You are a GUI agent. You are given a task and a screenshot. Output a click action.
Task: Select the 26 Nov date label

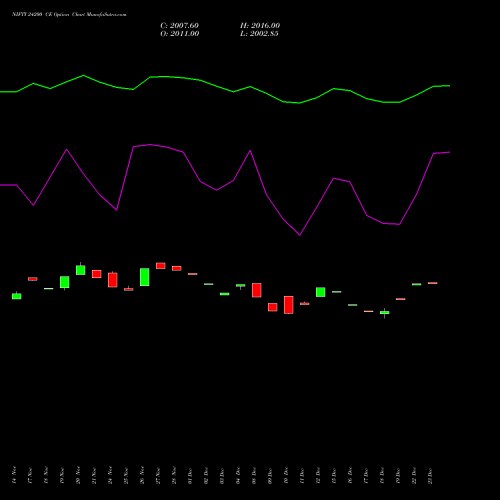coord(142,475)
